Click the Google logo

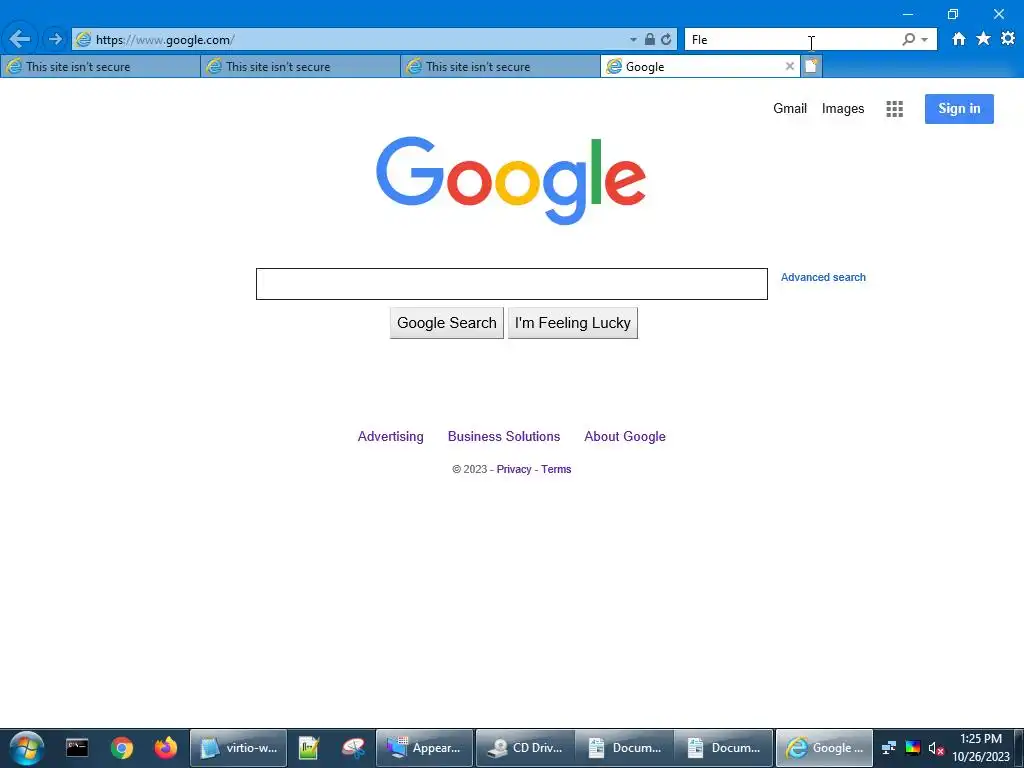(511, 180)
